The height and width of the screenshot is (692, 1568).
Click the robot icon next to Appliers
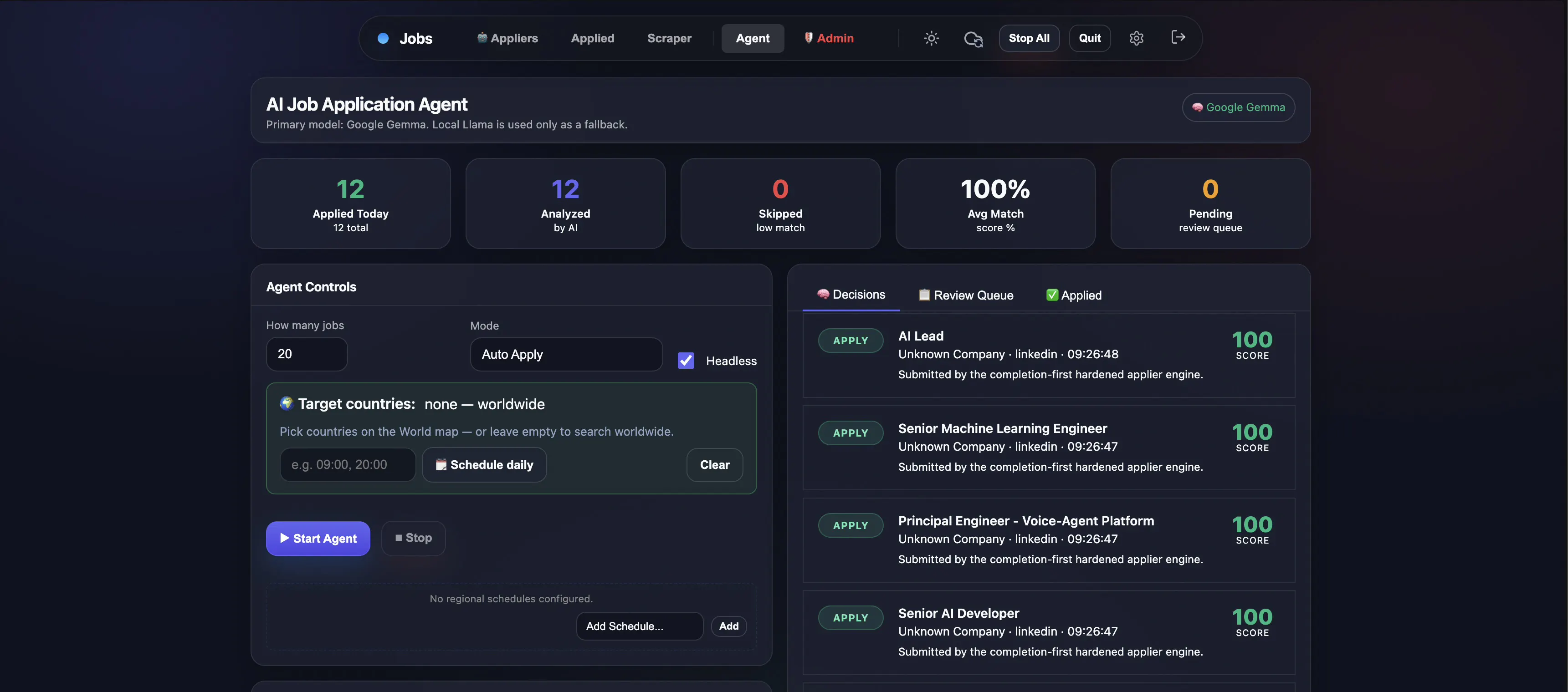click(x=482, y=38)
